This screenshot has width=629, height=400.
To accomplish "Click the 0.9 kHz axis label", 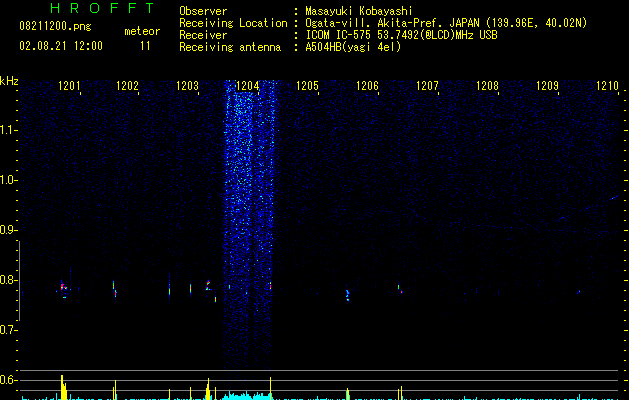I will coord(8,230).
